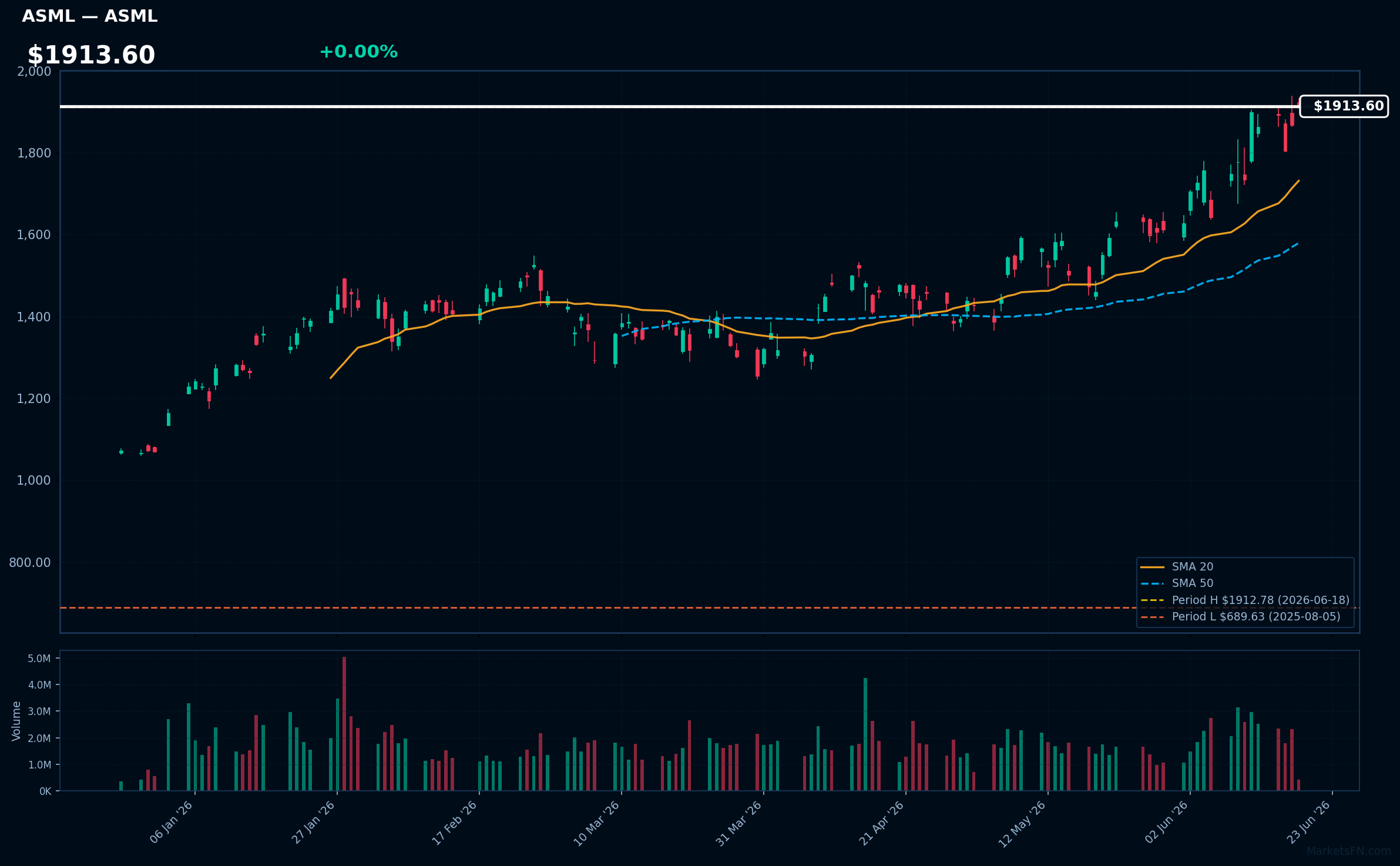This screenshot has width=1400, height=866.
Task: Click the 21 Apr '26 date label
Action: (x=882, y=823)
